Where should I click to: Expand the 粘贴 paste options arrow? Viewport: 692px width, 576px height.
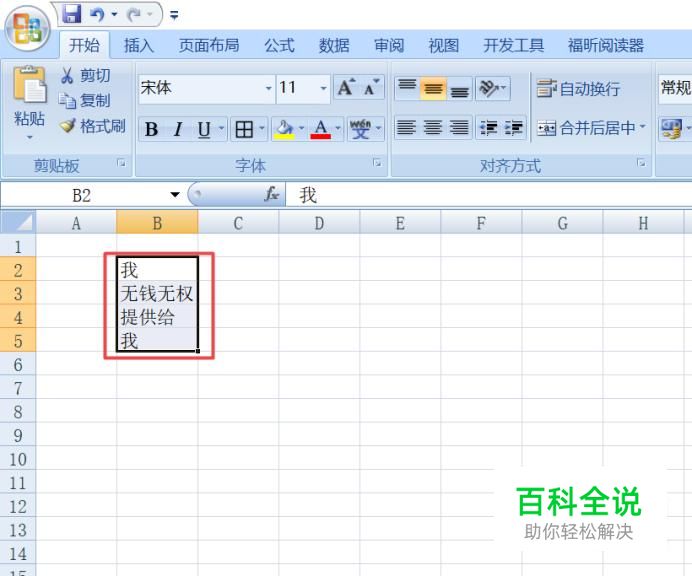(29, 137)
